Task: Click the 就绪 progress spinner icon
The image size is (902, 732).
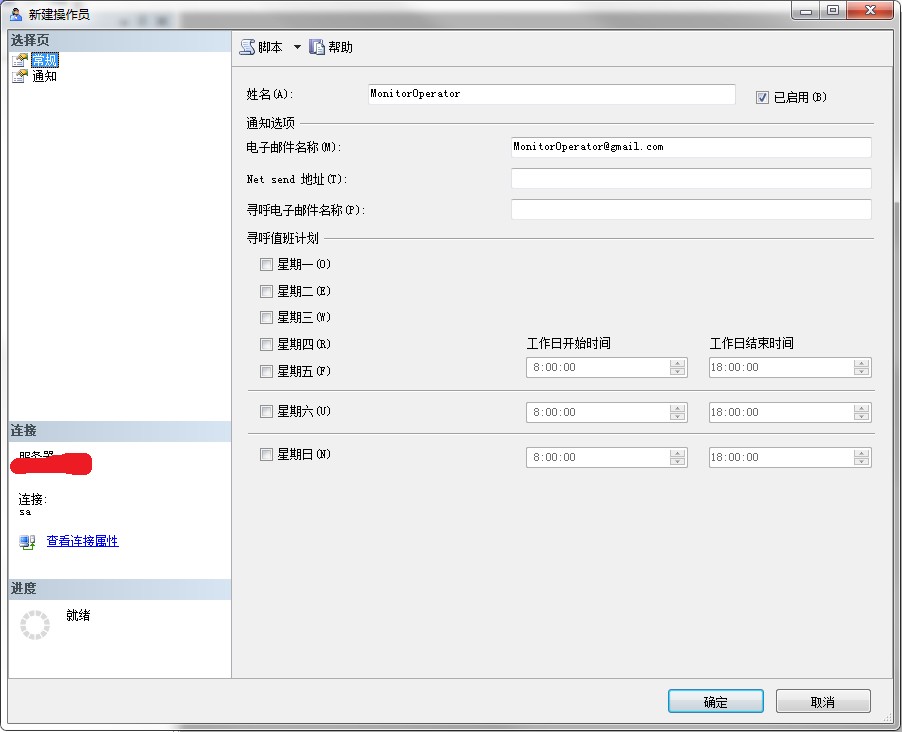Action: click(x=35, y=625)
